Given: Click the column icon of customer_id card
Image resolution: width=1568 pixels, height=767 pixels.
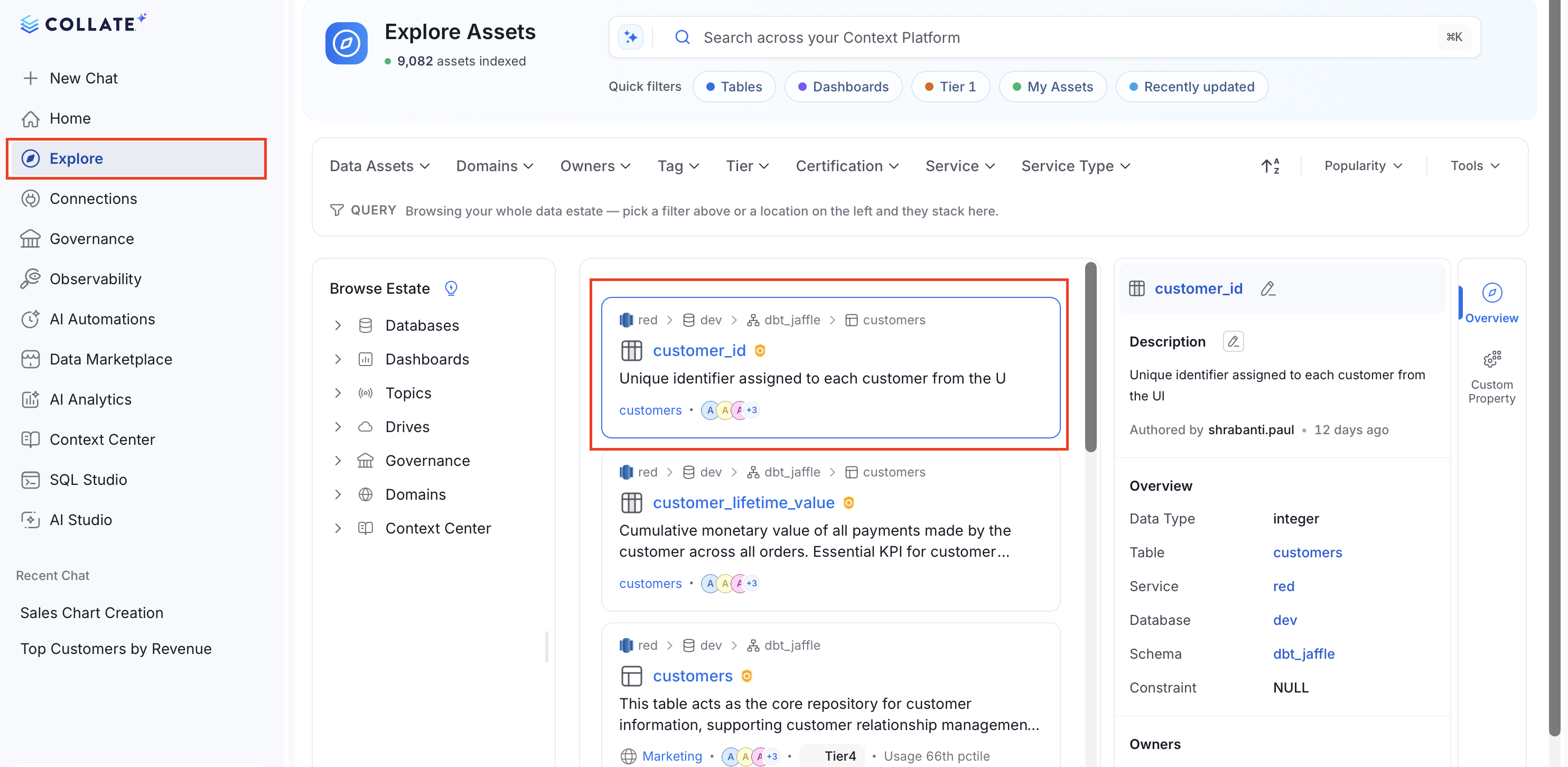Looking at the screenshot, I should (x=631, y=351).
